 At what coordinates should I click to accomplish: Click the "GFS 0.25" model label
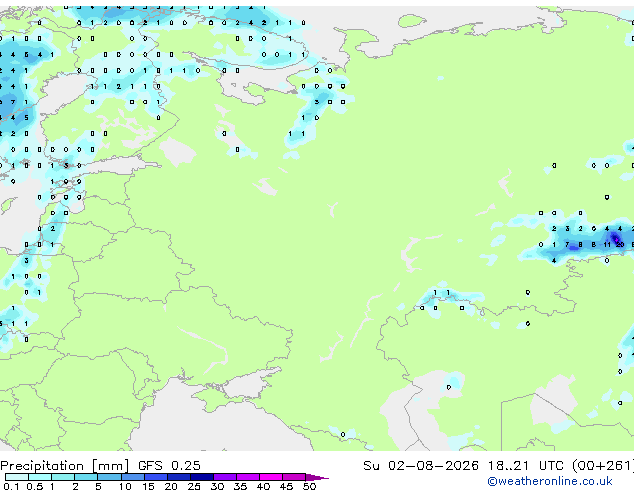point(169,466)
